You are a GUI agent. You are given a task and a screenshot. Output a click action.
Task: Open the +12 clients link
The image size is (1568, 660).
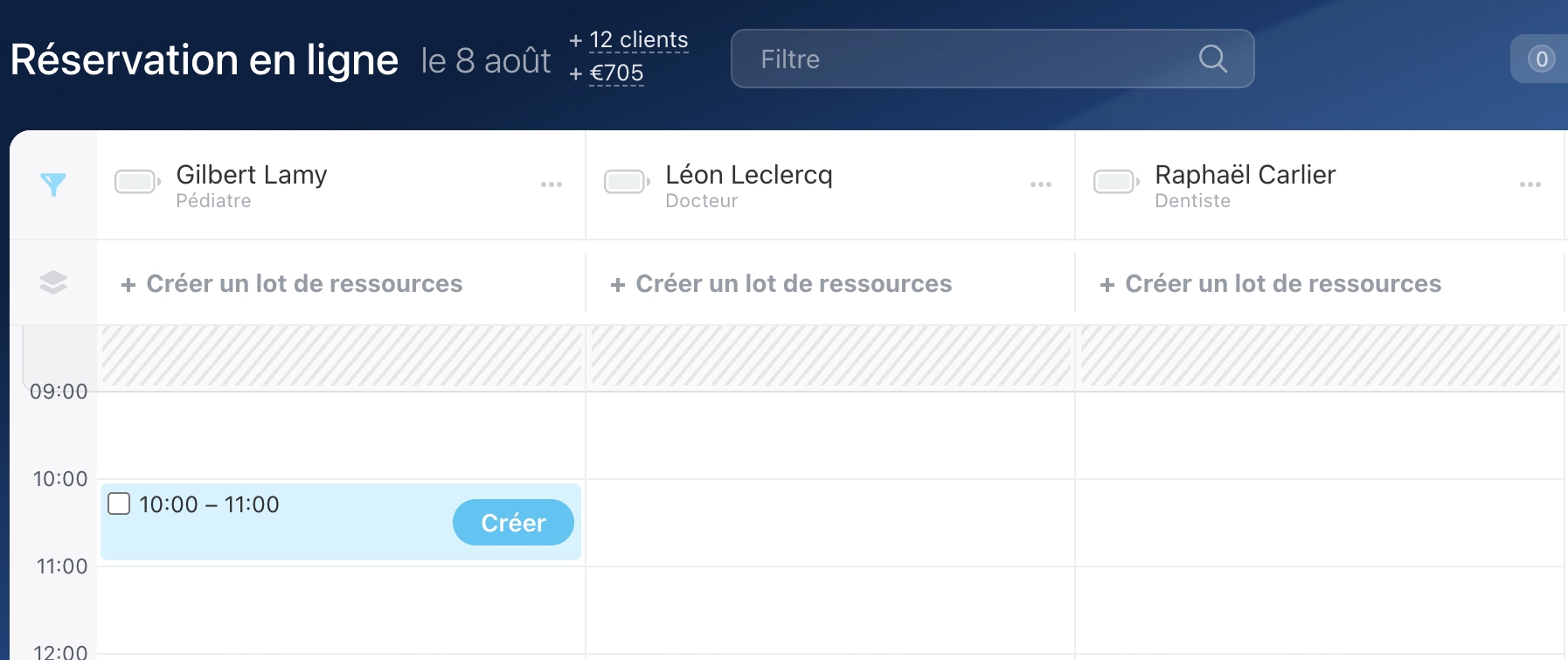pyautogui.click(x=638, y=40)
